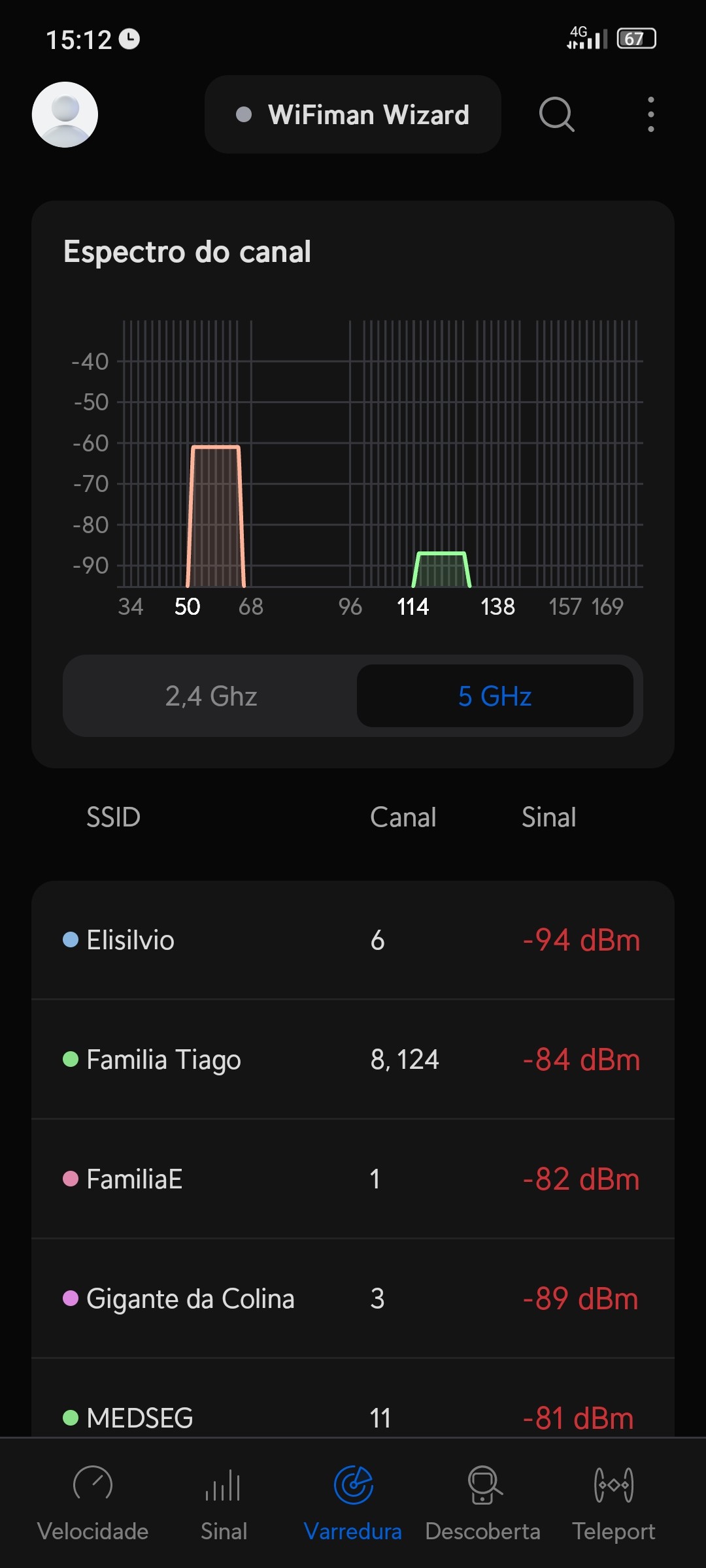Open the user profile avatar

click(65, 114)
